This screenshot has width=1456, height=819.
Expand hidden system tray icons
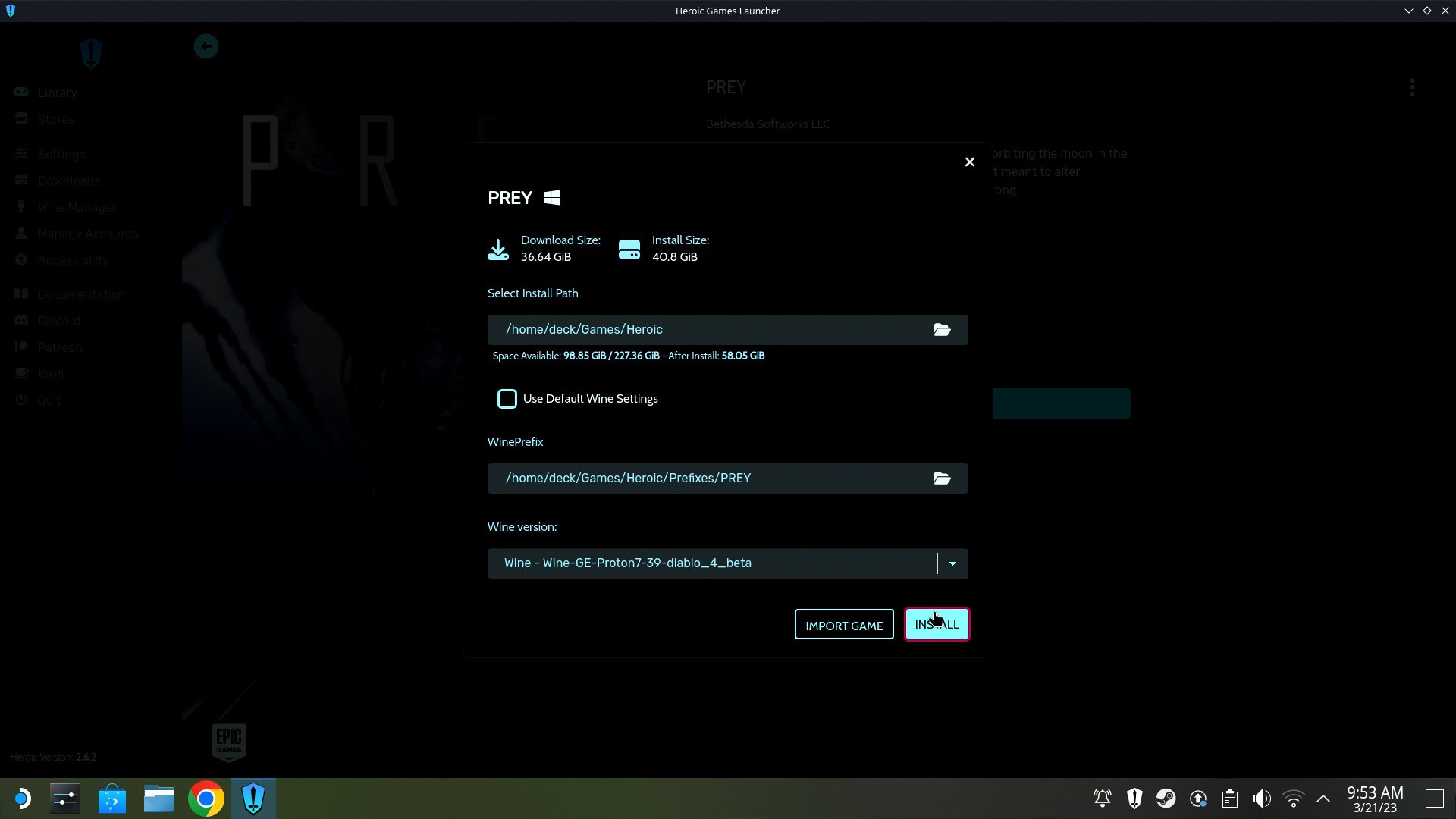pos(1323,799)
